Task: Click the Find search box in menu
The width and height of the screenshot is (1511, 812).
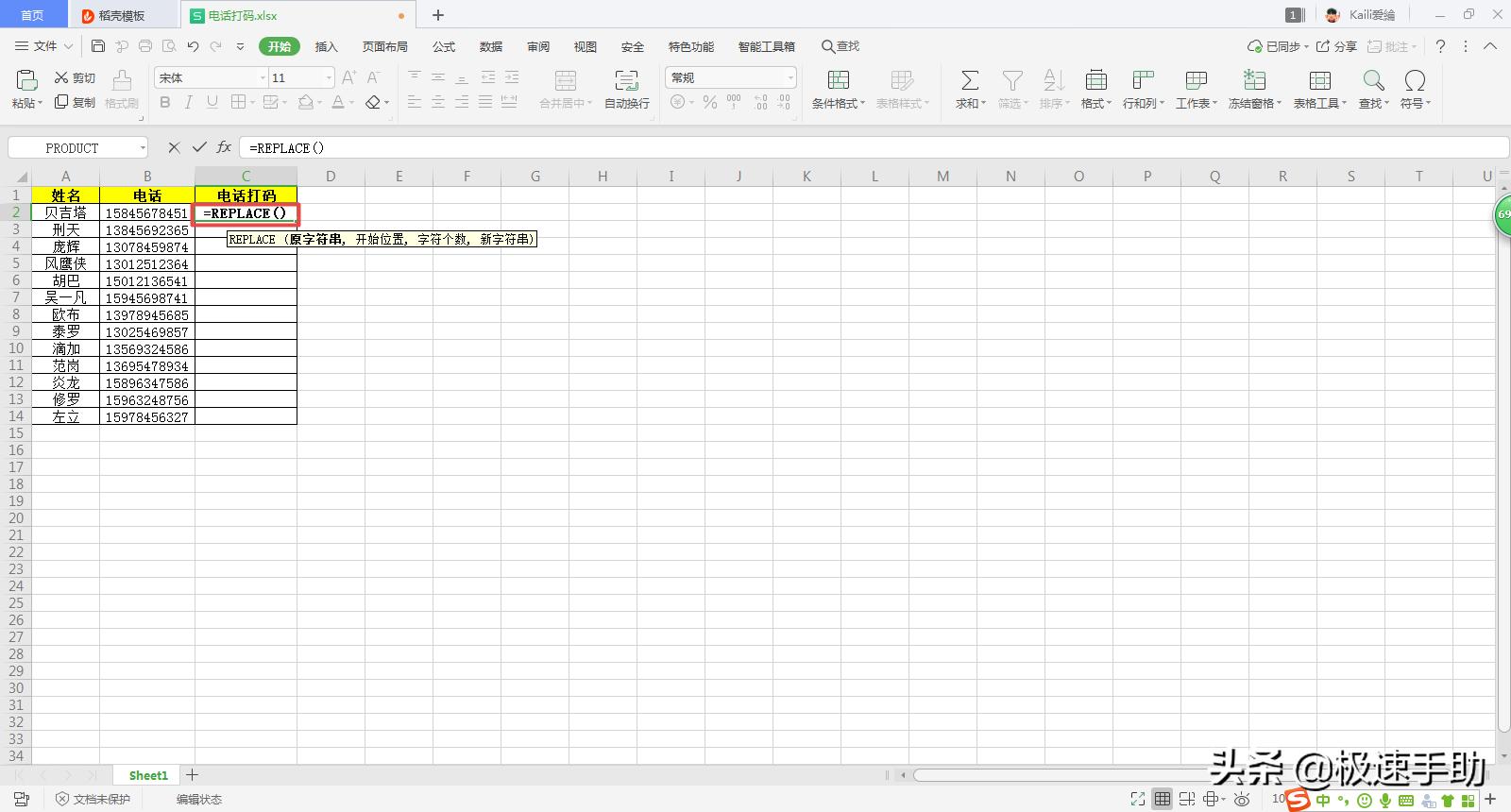Action: (840, 46)
